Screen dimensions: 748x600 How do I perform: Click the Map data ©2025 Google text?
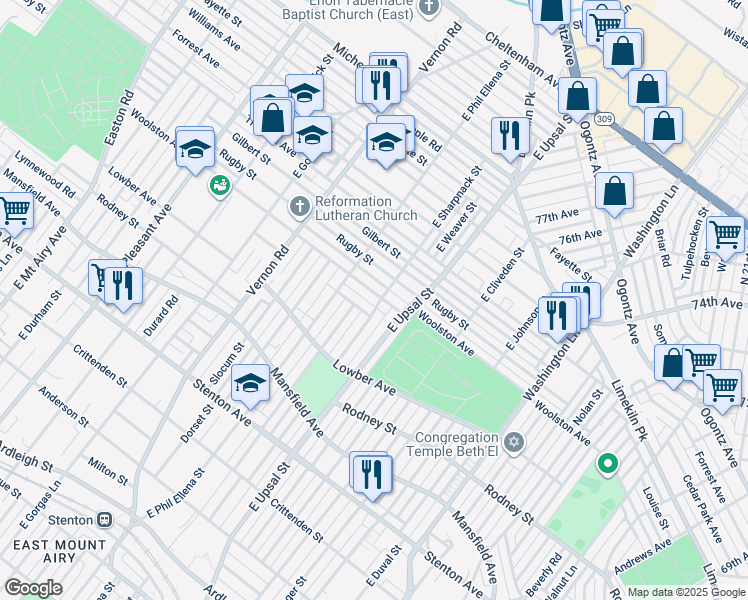click(685, 592)
